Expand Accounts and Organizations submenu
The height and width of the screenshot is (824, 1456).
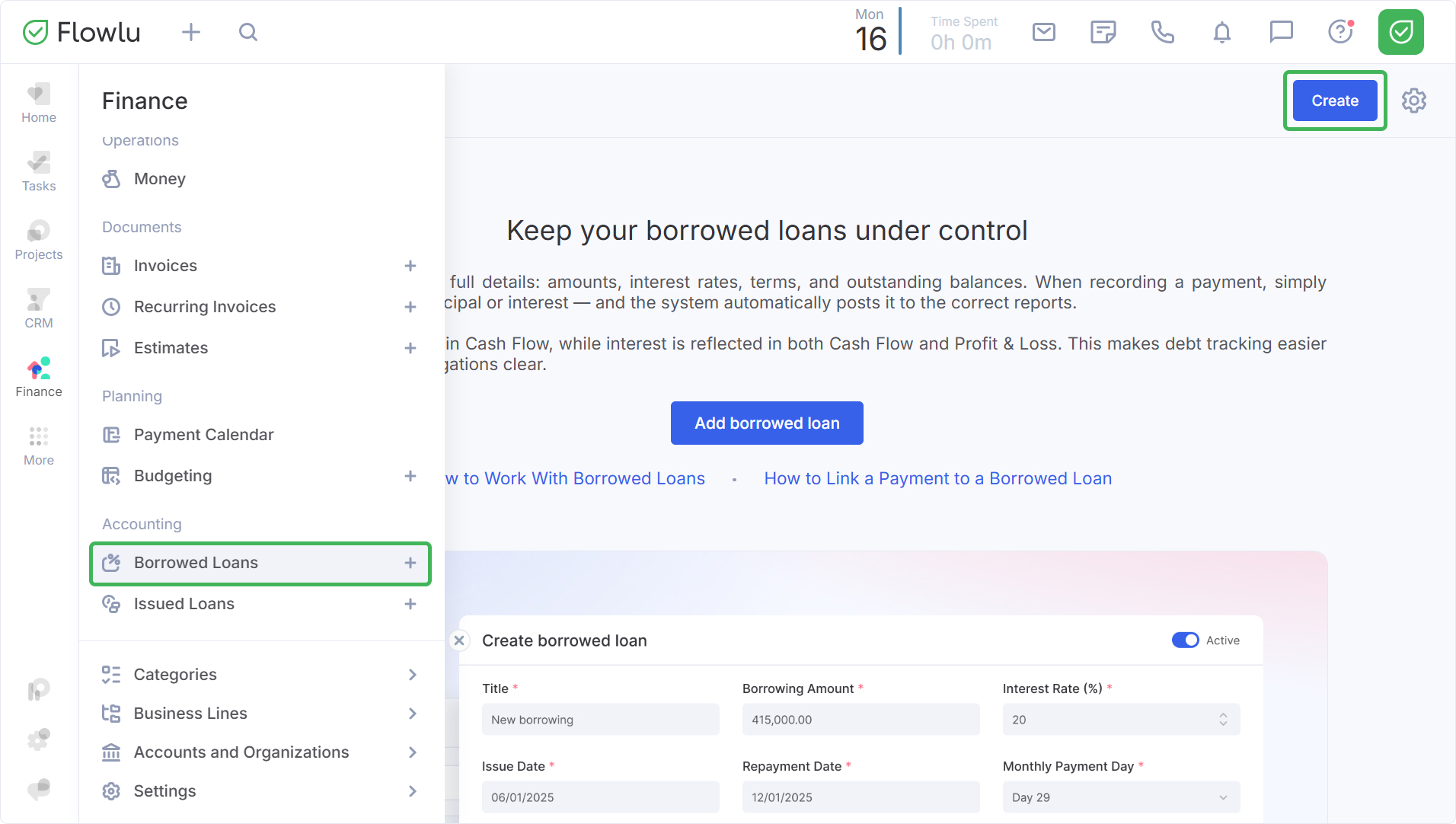412,752
